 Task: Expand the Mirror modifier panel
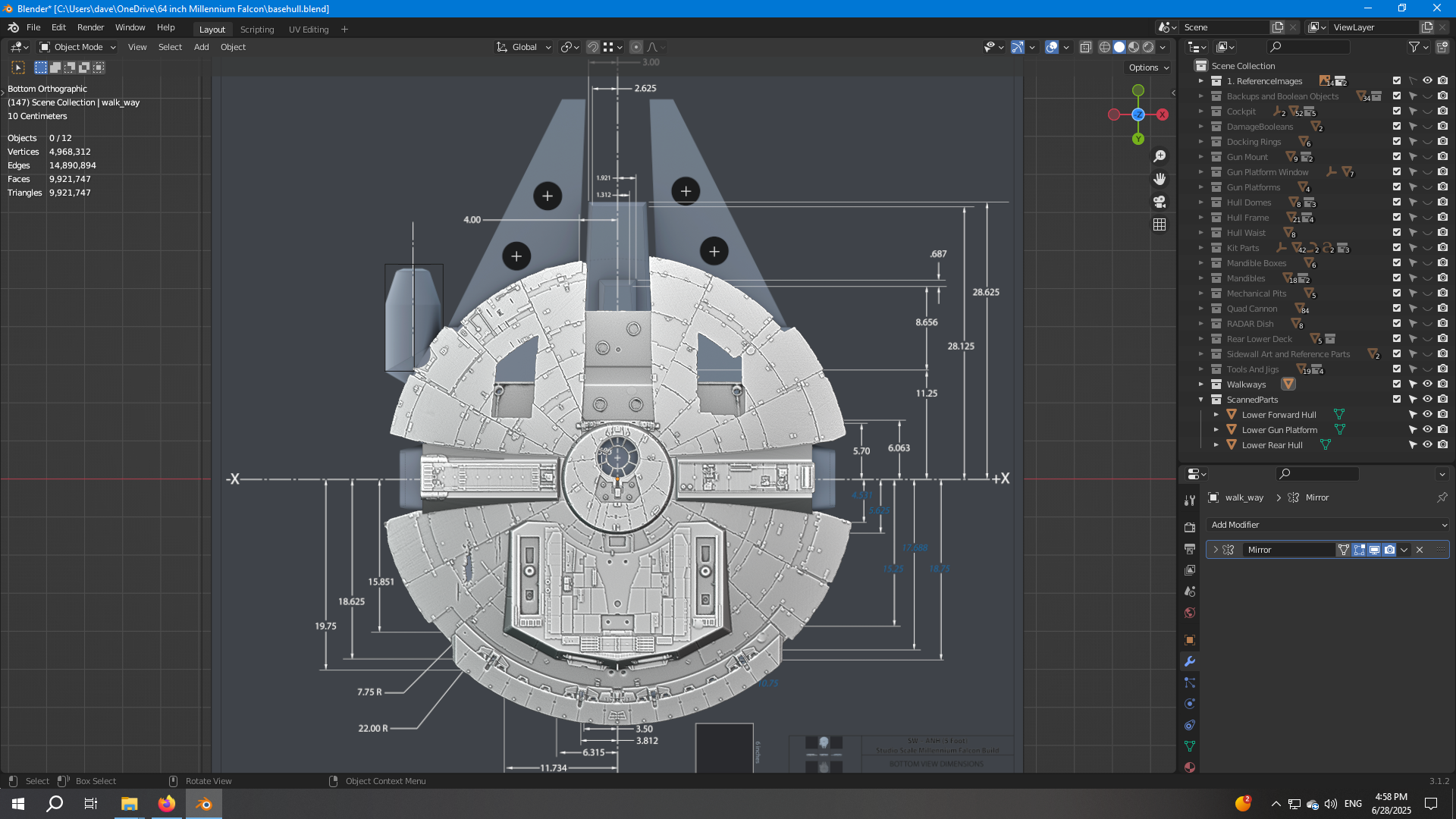click(x=1216, y=550)
